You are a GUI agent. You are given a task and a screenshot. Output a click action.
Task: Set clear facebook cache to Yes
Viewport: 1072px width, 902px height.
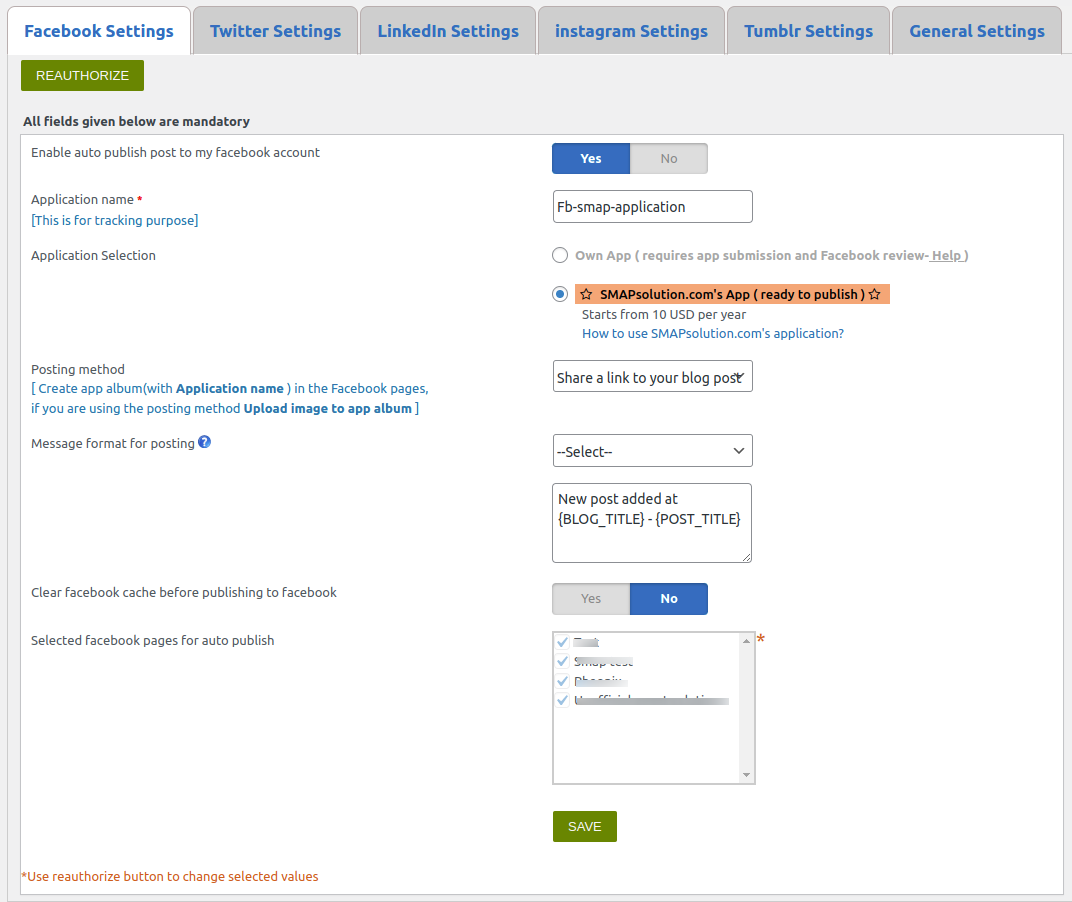coord(591,598)
